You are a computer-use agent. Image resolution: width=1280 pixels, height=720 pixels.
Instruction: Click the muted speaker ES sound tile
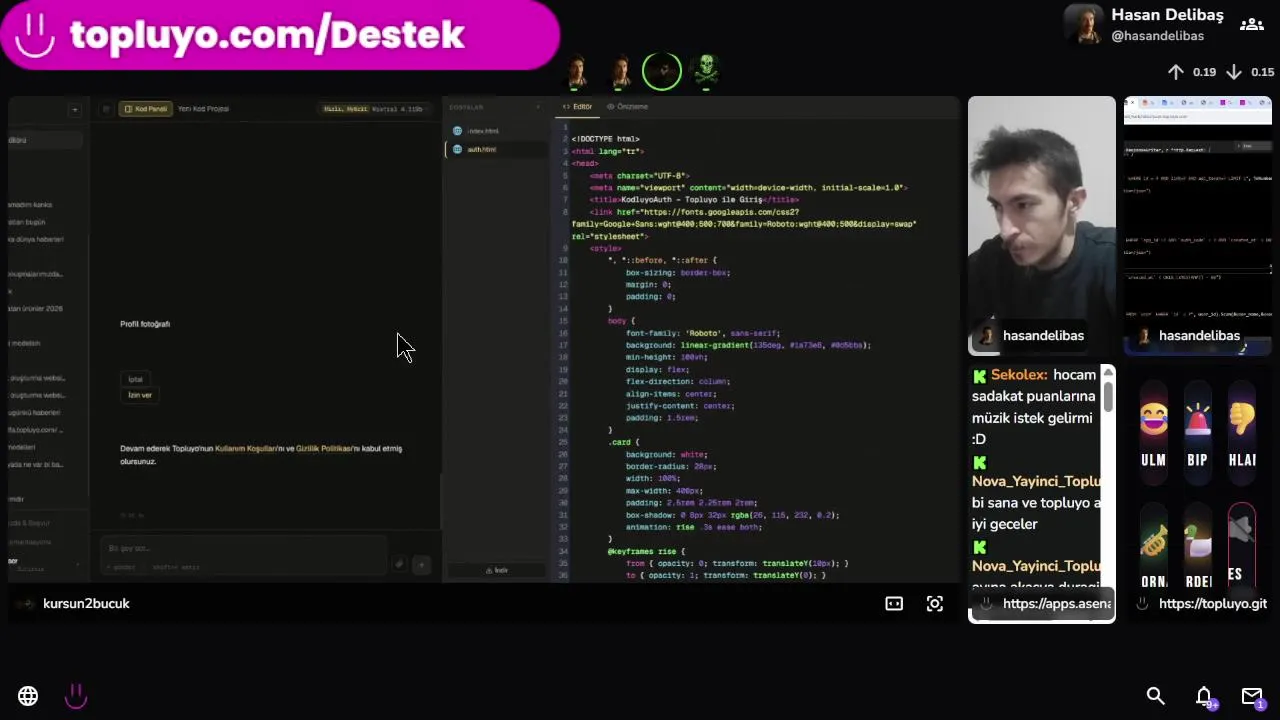point(1241,546)
